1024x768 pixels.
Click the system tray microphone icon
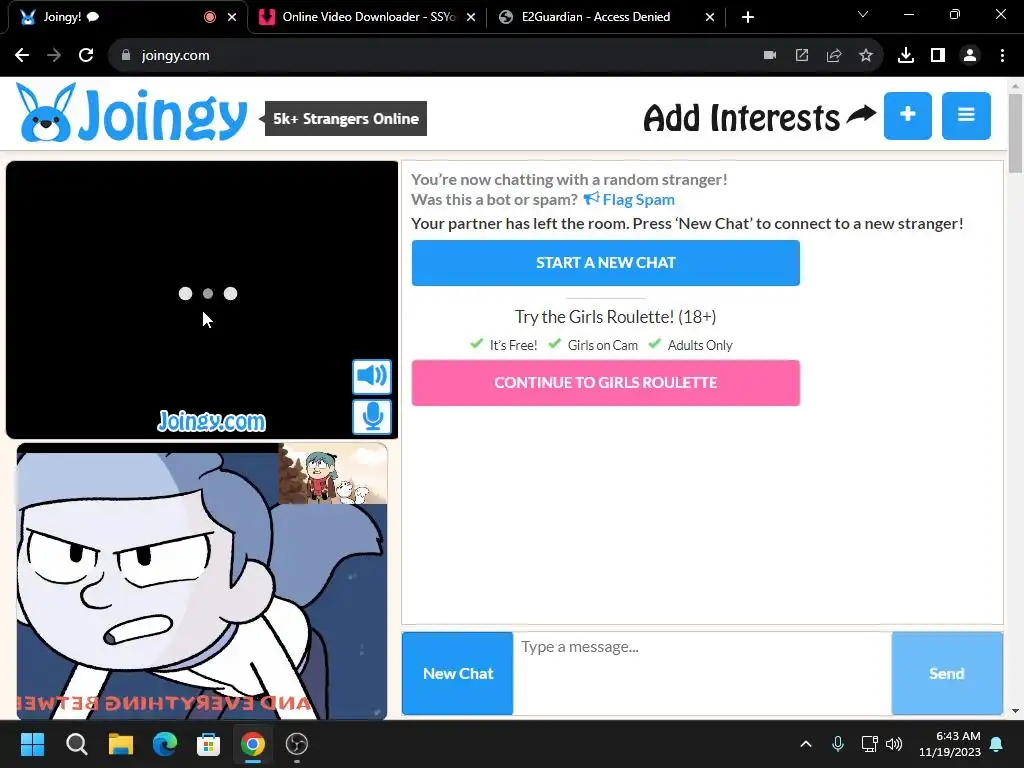pyautogui.click(x=838, y=744)
